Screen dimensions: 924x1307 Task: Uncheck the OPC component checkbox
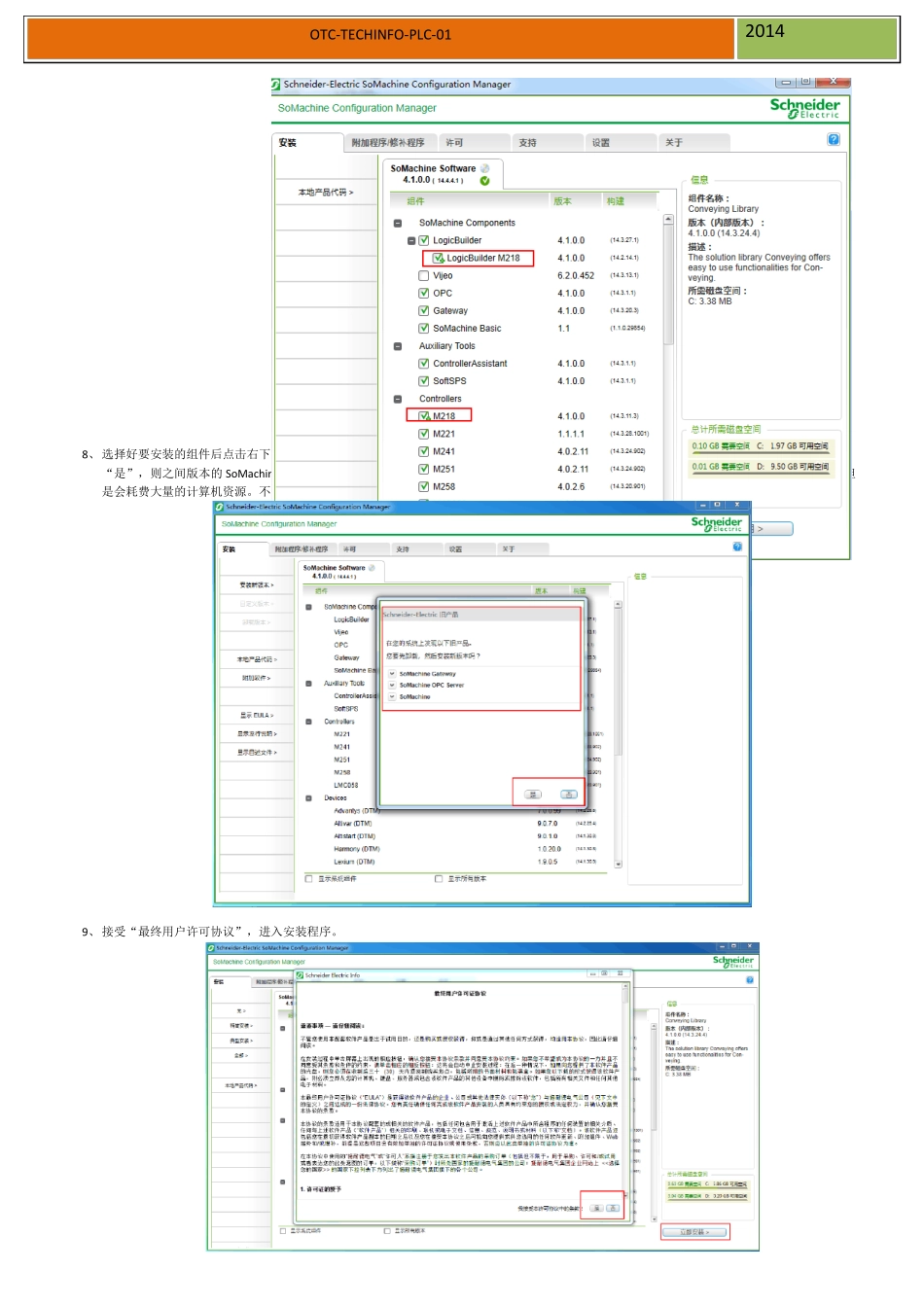424,293
